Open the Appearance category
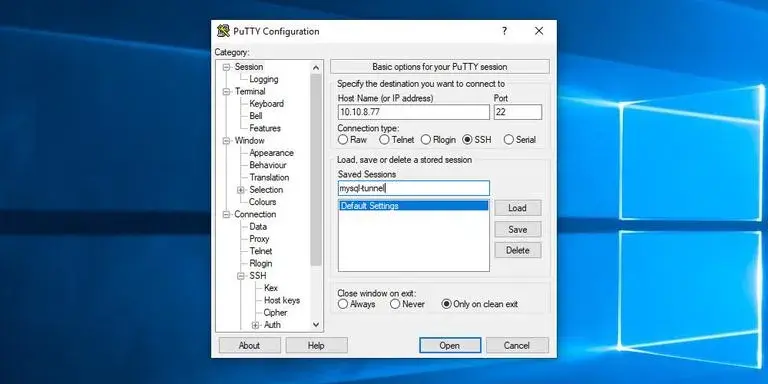Image resolution: width=768 pixels, height=384 pixels. [x=271, y=153]
